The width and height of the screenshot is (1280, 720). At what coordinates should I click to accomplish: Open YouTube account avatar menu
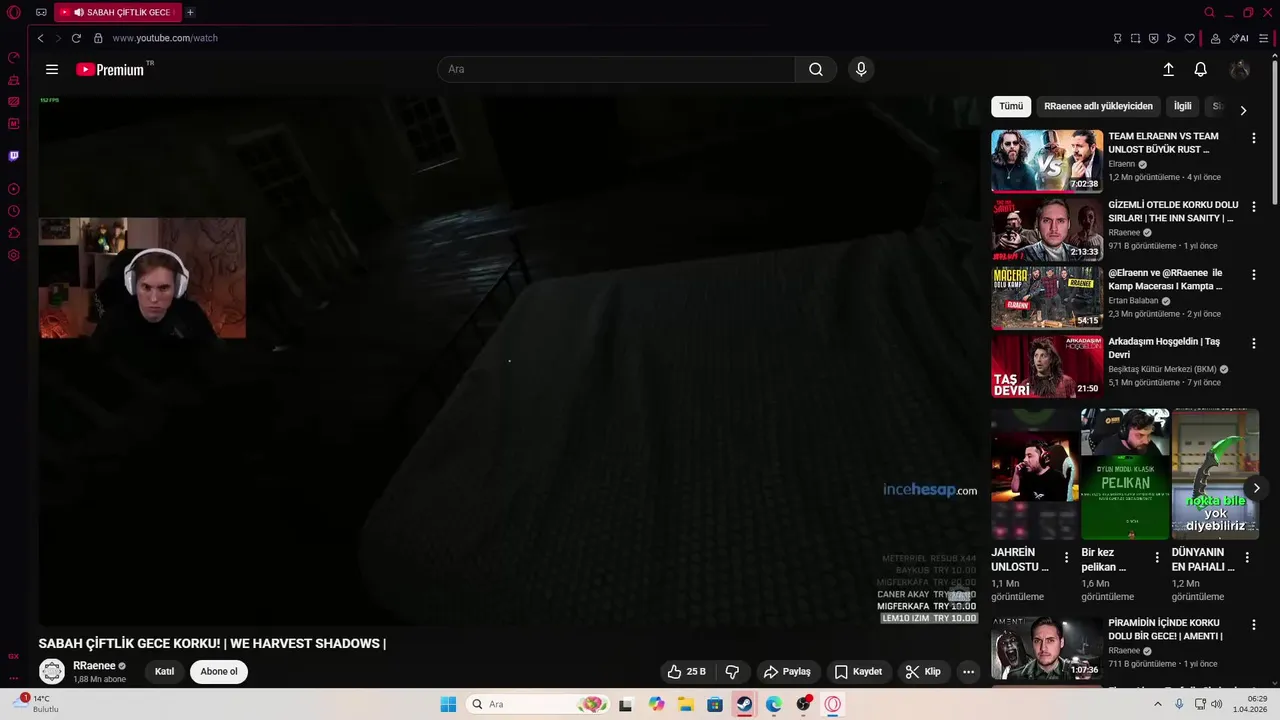click(x=1240, y=69)
